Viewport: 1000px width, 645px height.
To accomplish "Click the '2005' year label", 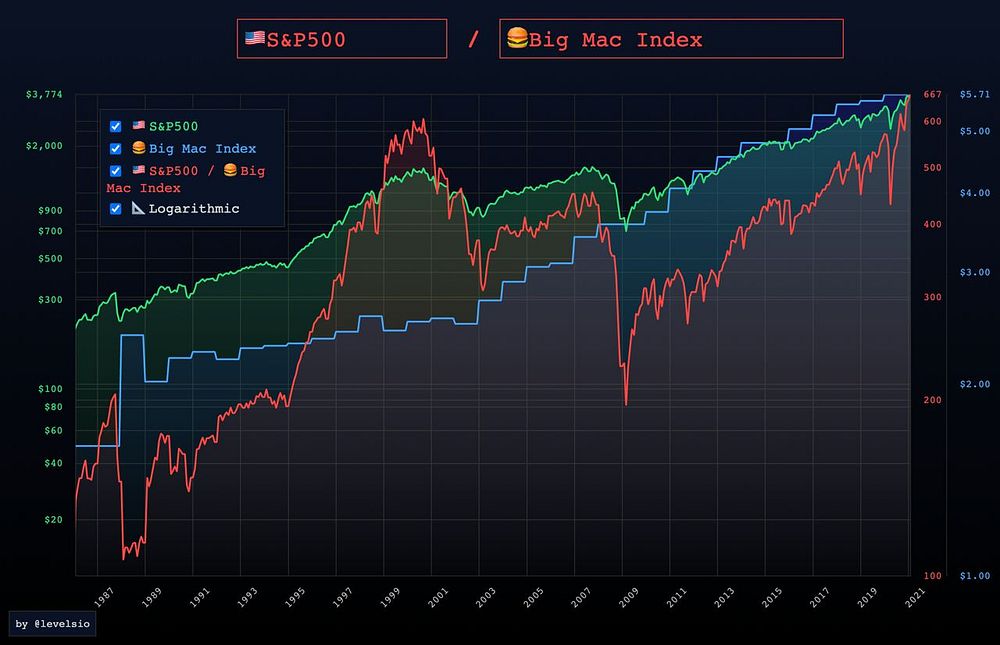I will tap(533, 597).
